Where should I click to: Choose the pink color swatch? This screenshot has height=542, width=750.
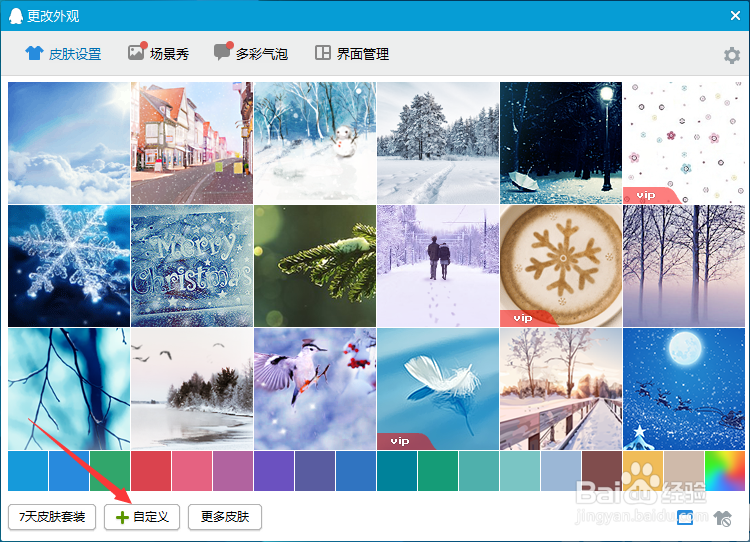coord(192,471)
